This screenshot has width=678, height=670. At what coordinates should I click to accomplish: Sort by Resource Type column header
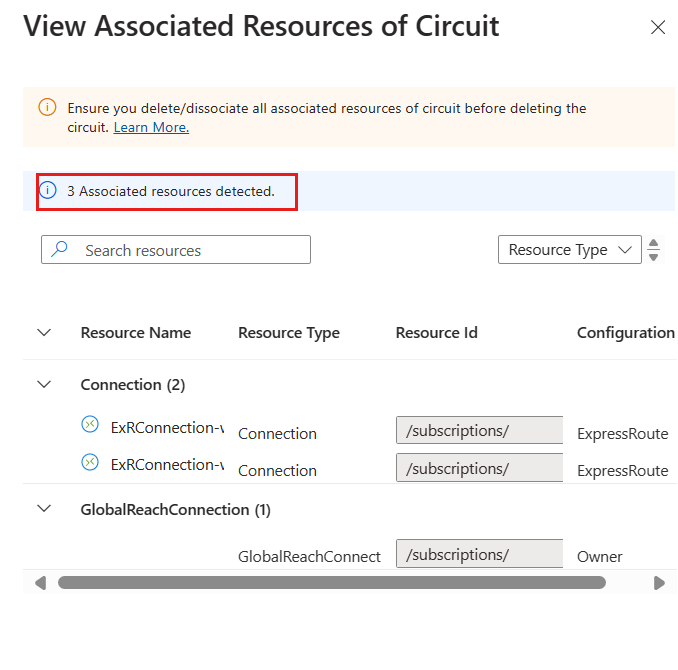click(289, 333)
